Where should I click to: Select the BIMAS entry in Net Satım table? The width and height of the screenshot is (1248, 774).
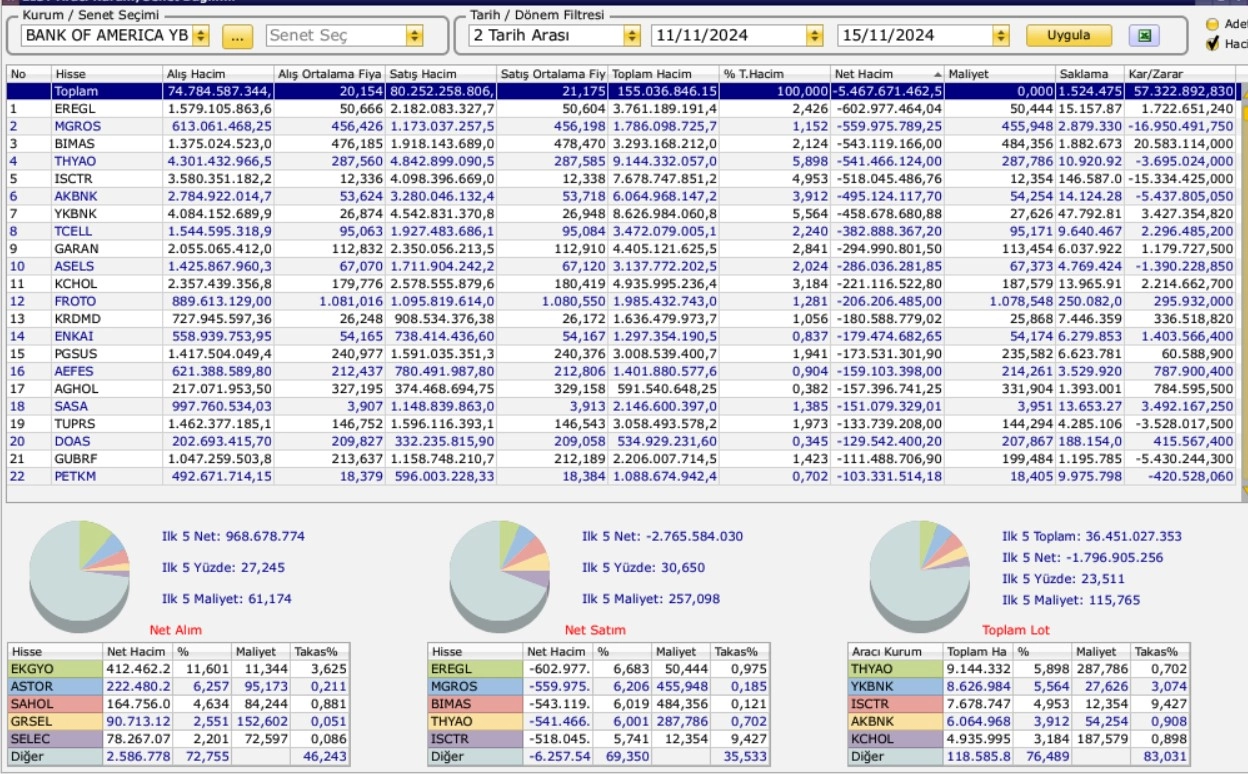[599, 703]
